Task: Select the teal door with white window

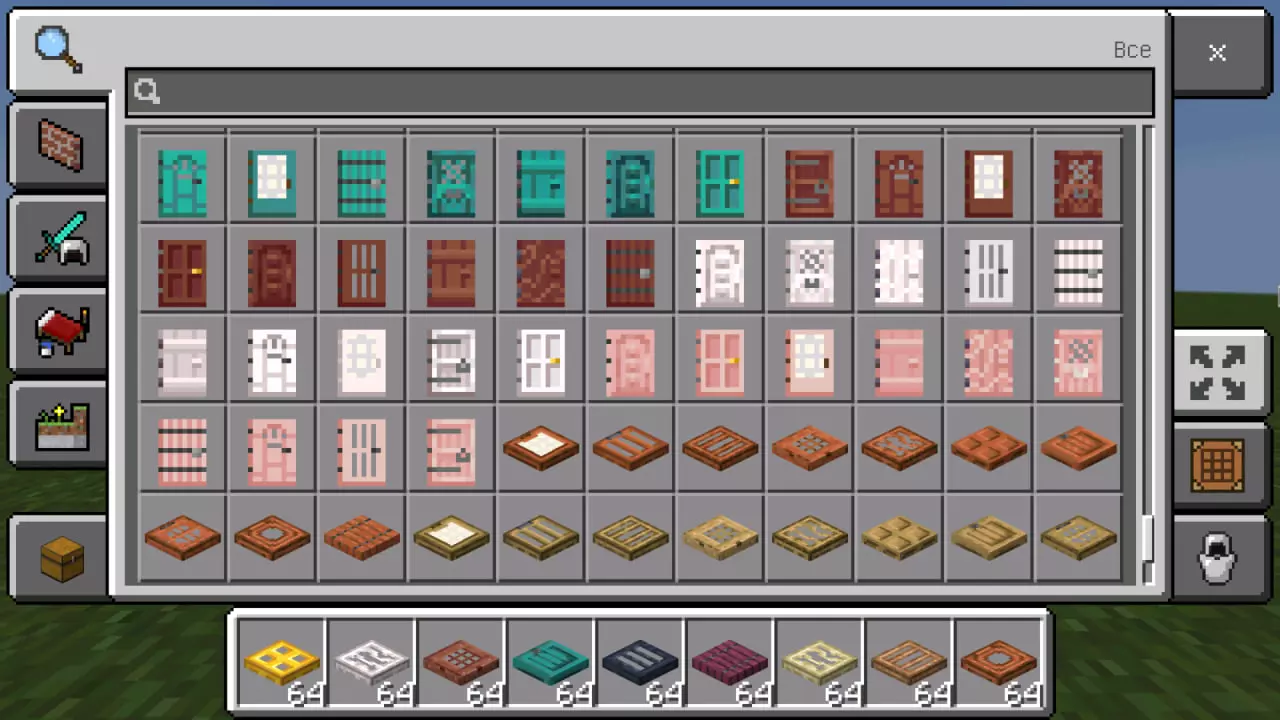Action: (x=272, y=183)
